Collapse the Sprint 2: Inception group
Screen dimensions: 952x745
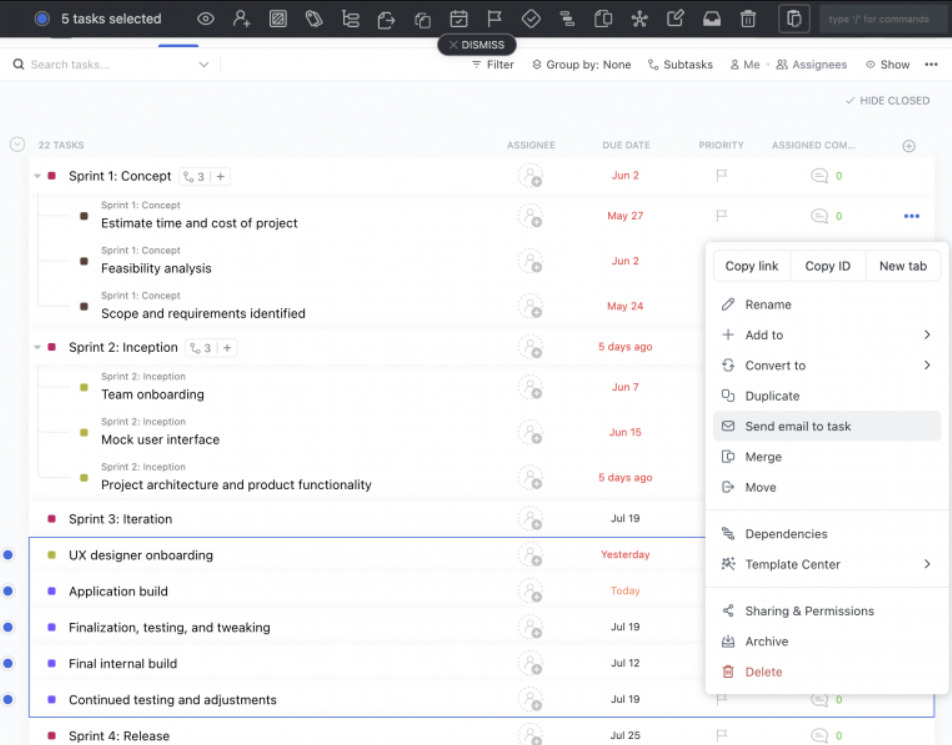pyautogui.click(x=36, y=347)
